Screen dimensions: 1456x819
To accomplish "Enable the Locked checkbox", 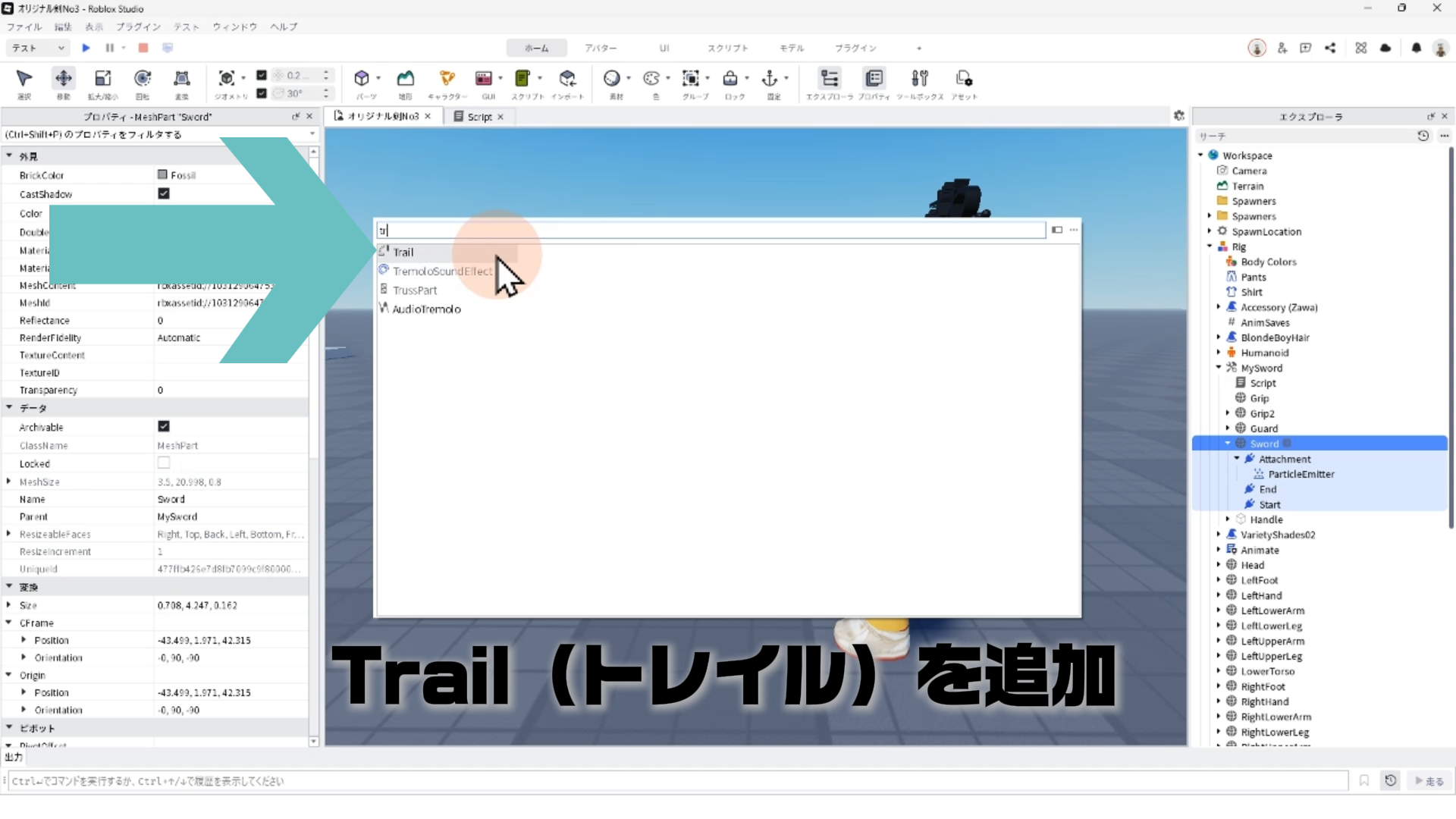I will 164,463.
